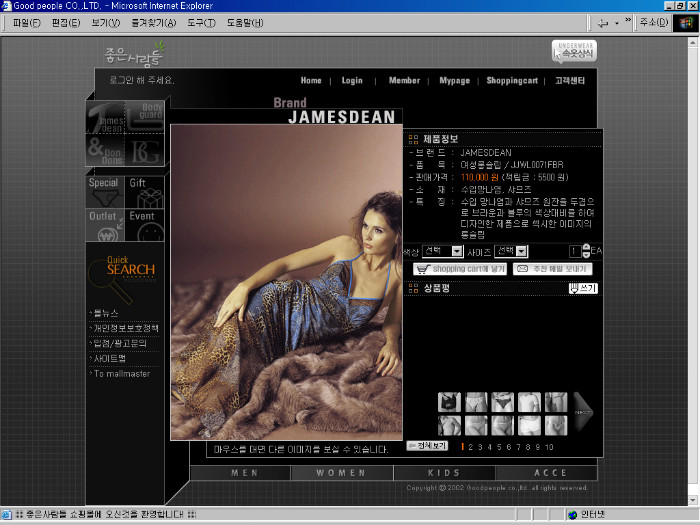
Task: Switch to the MEN tab
Action: pyautogui.click(x=241, y=473)
